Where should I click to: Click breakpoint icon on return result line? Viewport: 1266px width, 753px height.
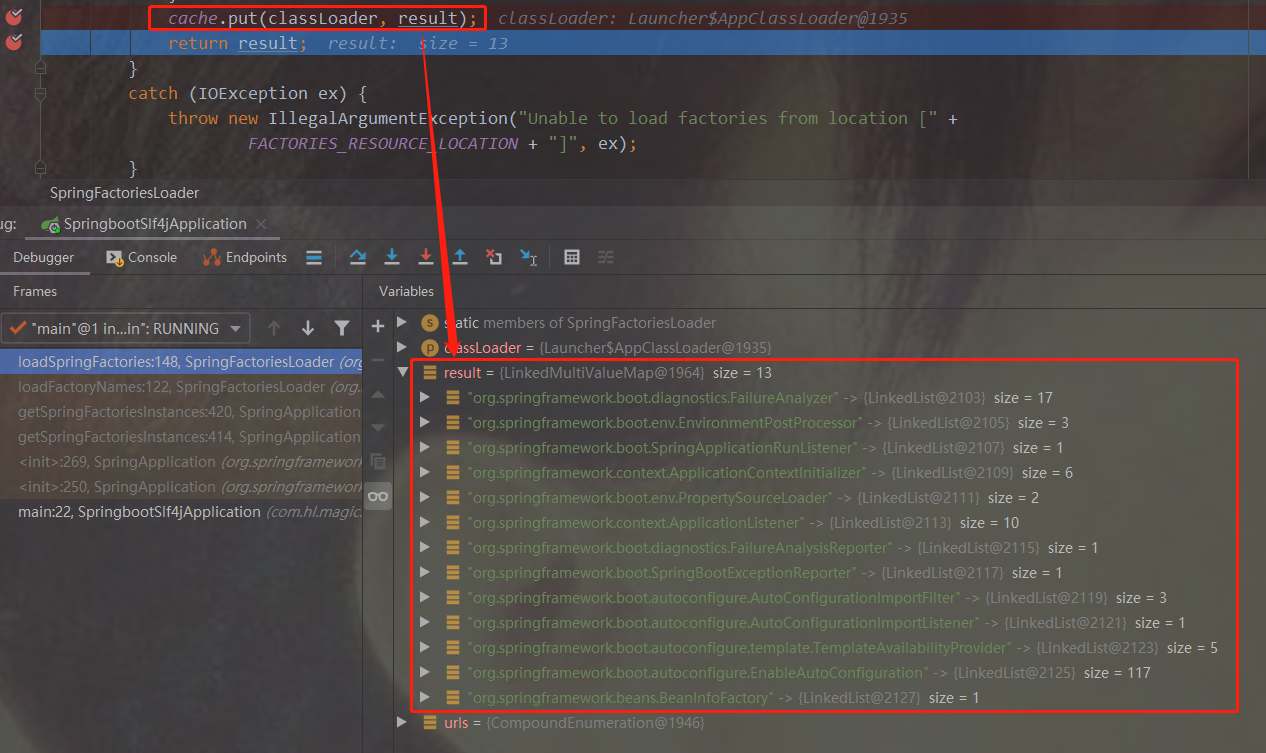point(14,42)
